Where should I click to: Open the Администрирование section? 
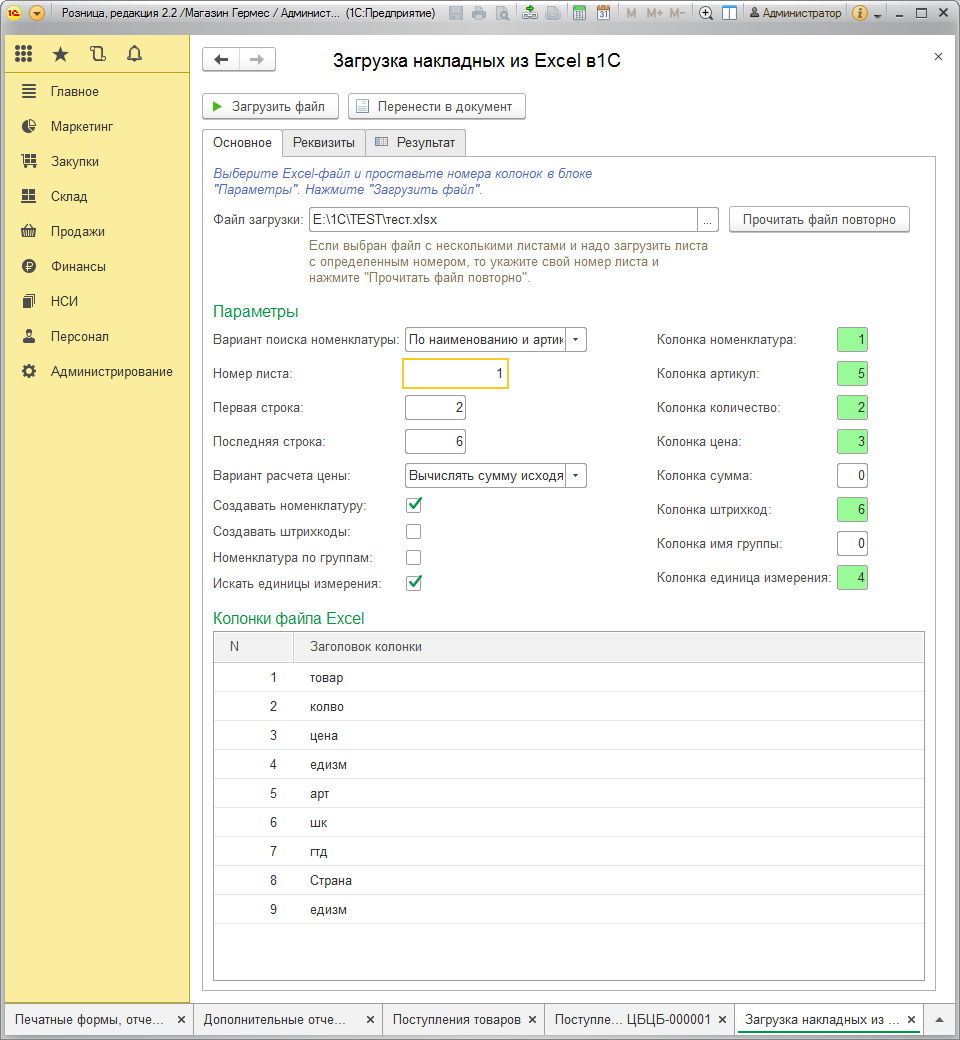[96, 371]
